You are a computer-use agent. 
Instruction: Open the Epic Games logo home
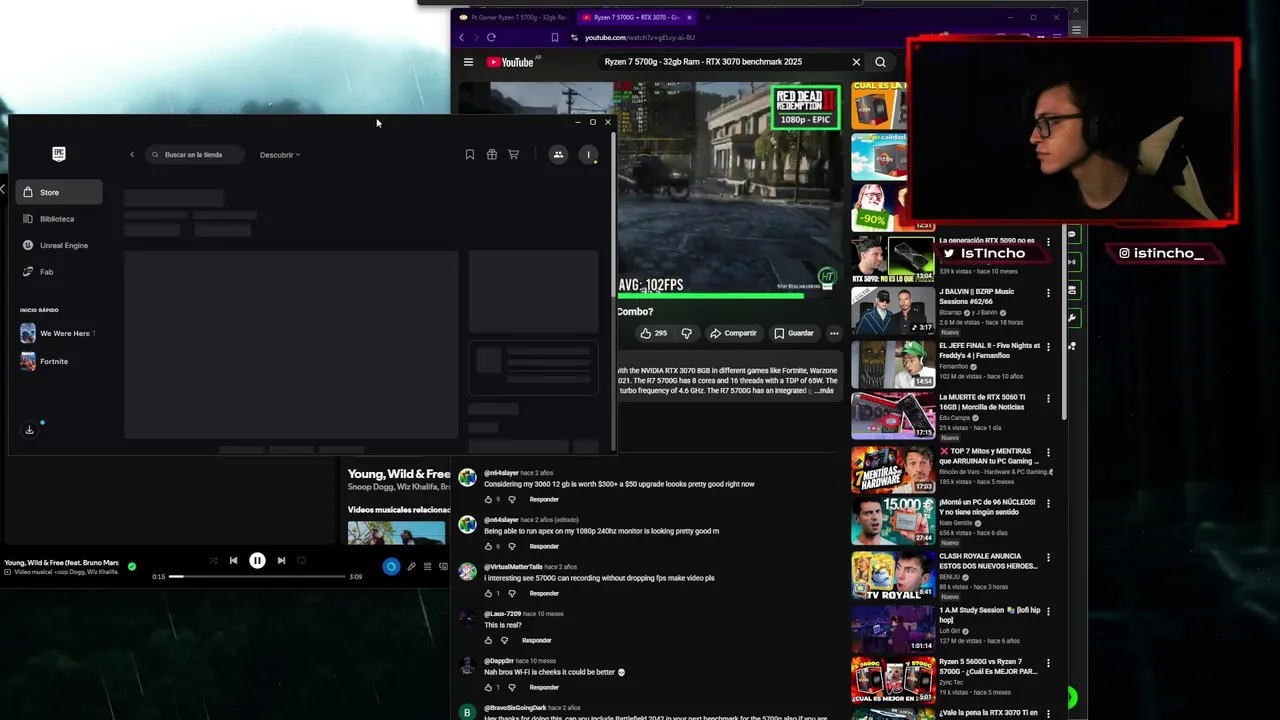click(59, 153)
